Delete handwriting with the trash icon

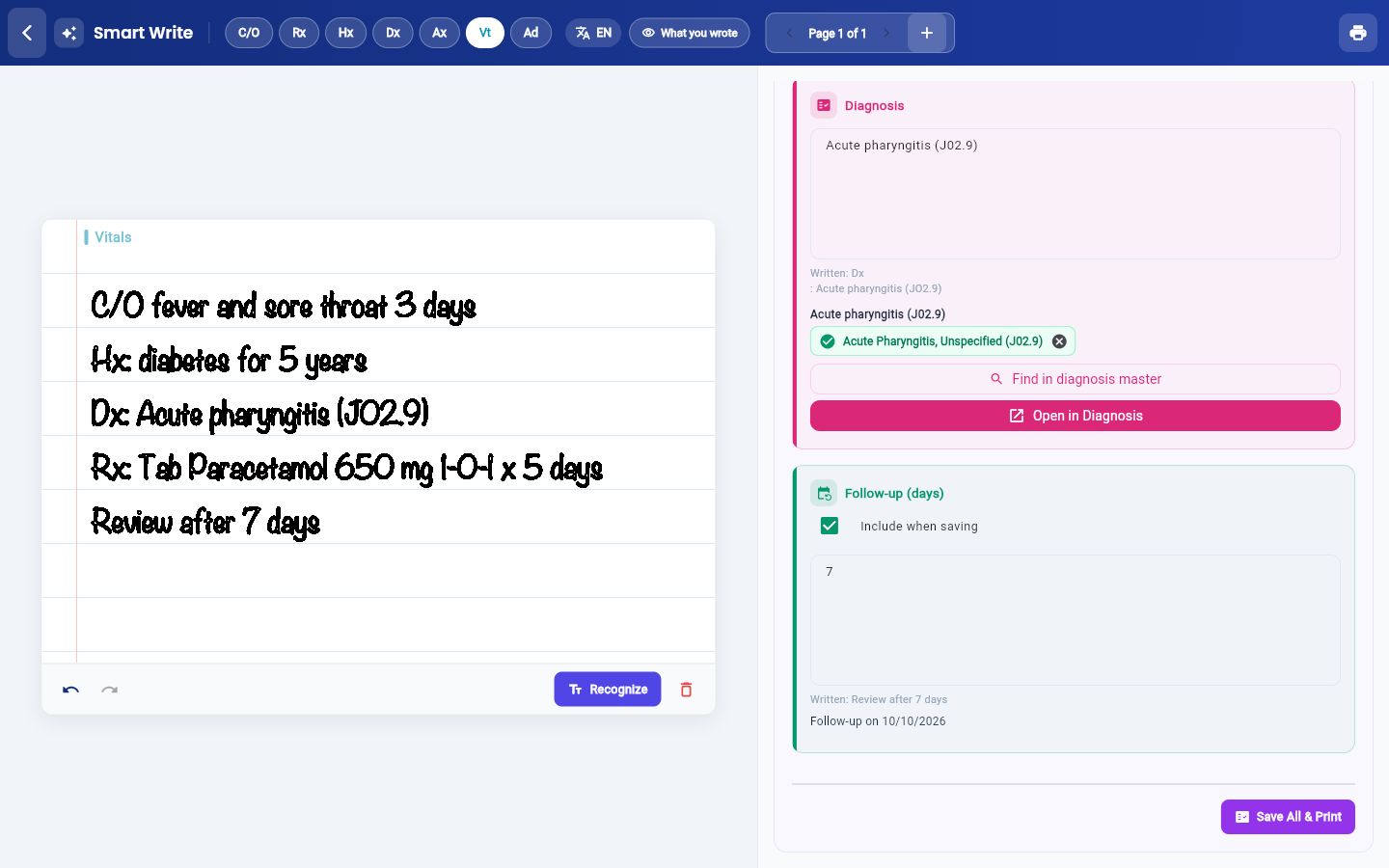click(x=686, y=690)
